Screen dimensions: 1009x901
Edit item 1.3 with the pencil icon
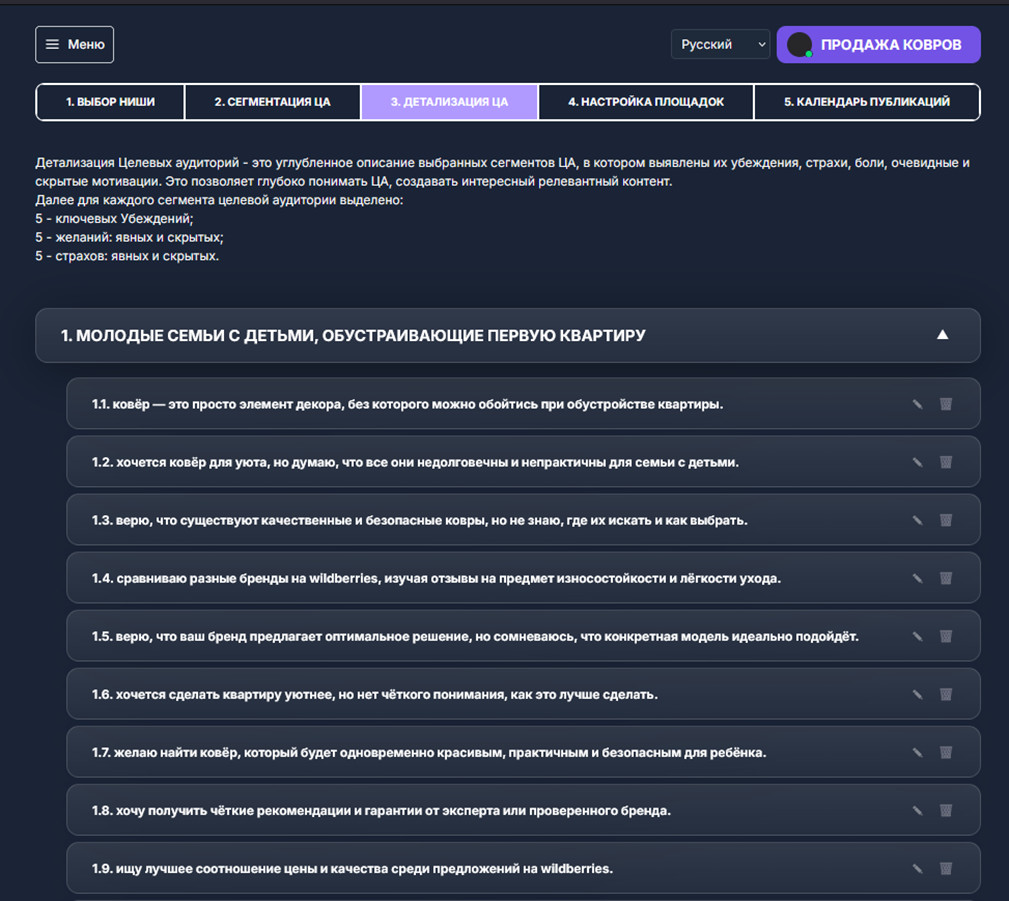click(917, 520)
